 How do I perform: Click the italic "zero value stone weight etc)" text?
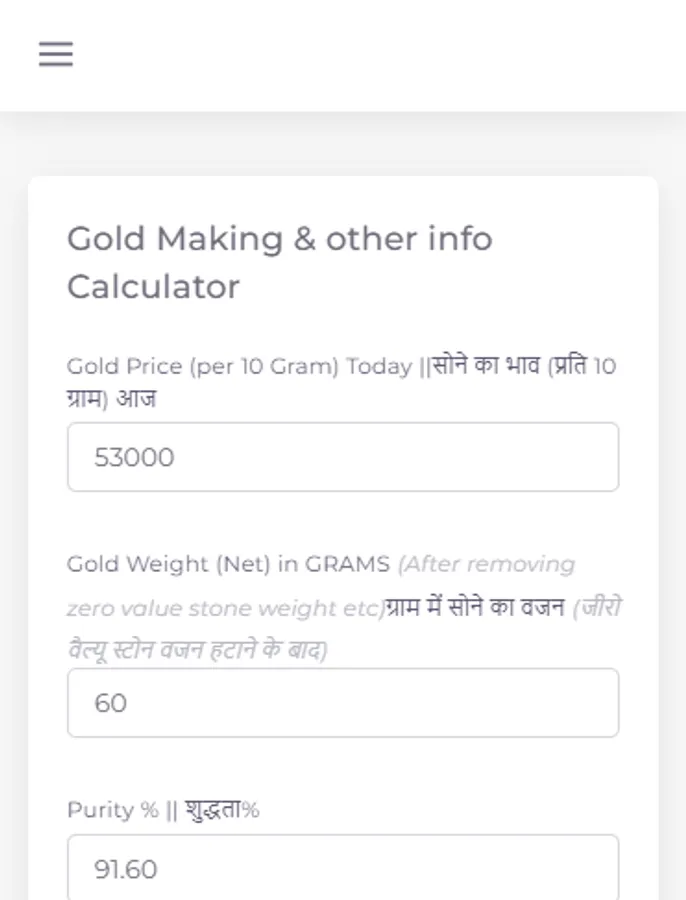225,608
